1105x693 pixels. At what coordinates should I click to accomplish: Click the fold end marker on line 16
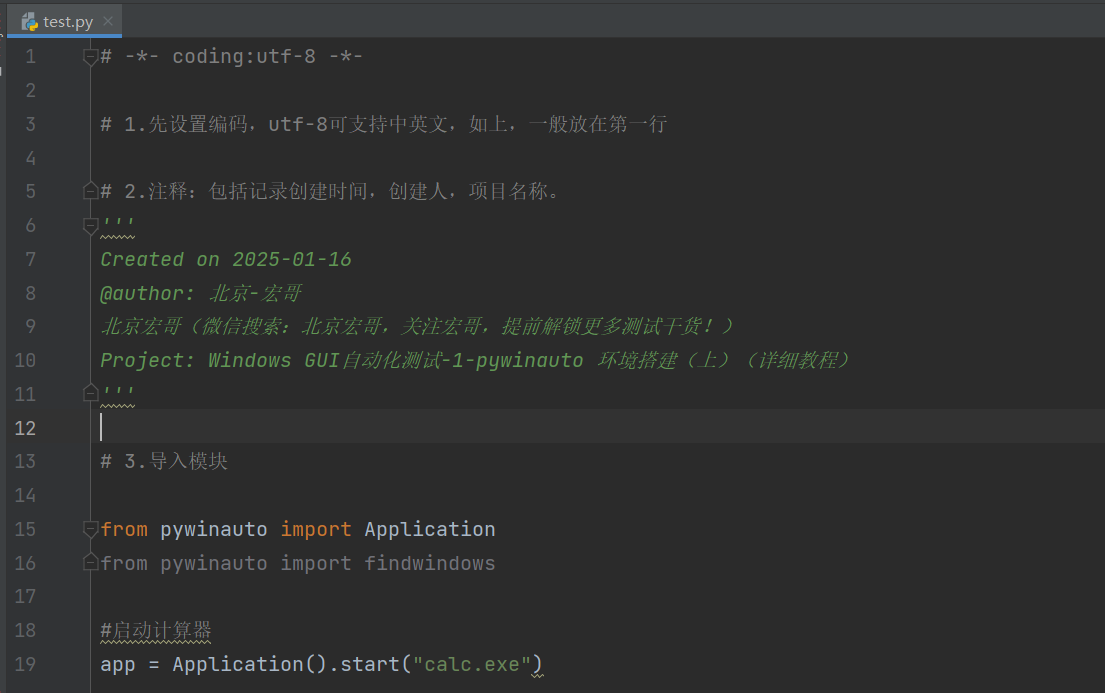(90, 563)
